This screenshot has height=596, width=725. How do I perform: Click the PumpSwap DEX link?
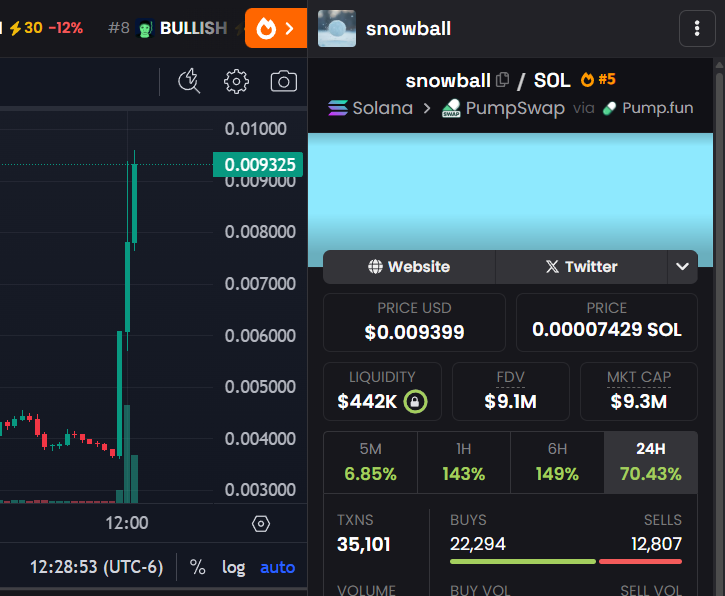click(x=504, y=108)
